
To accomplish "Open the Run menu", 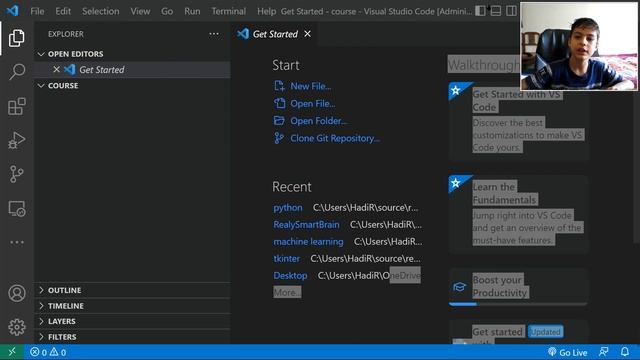I will [192, 11].
